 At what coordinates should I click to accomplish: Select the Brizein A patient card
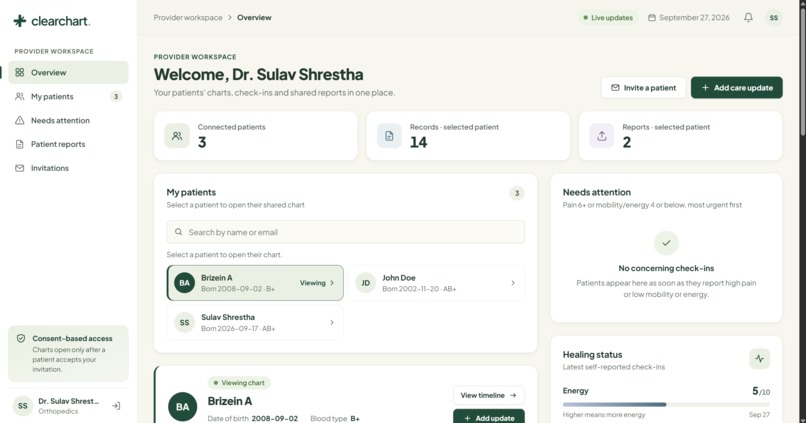coord(255,283)
